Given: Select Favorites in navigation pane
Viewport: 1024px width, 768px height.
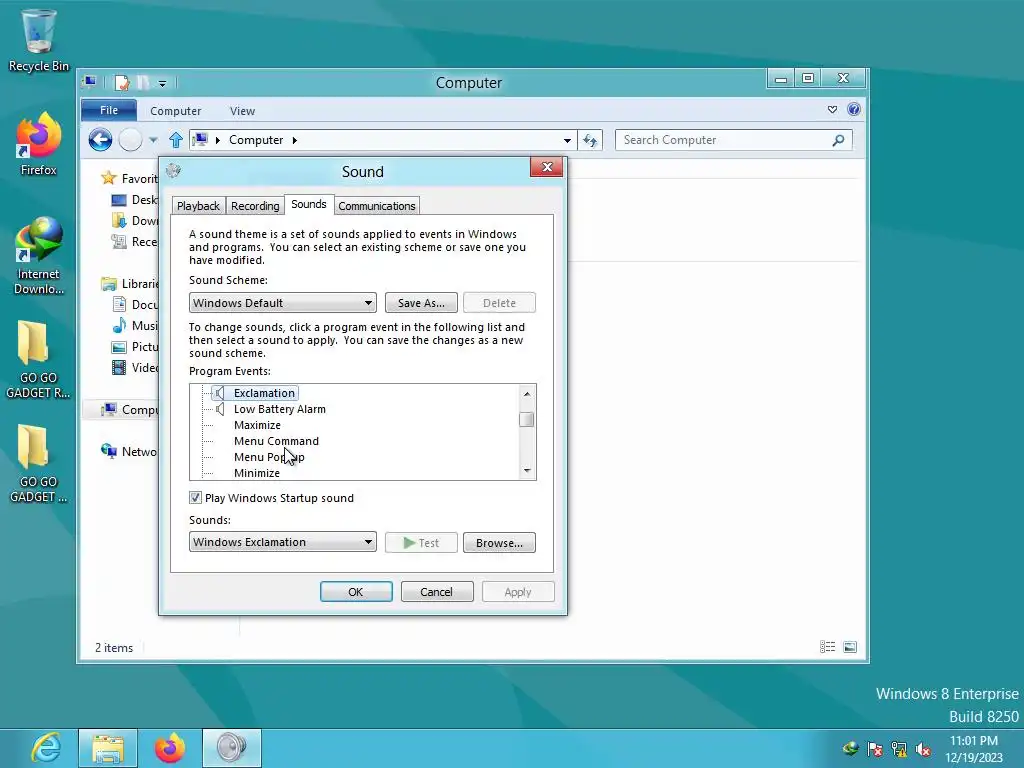Looking at the screenshot, I should pyautogui.click(x=129, y=178).
